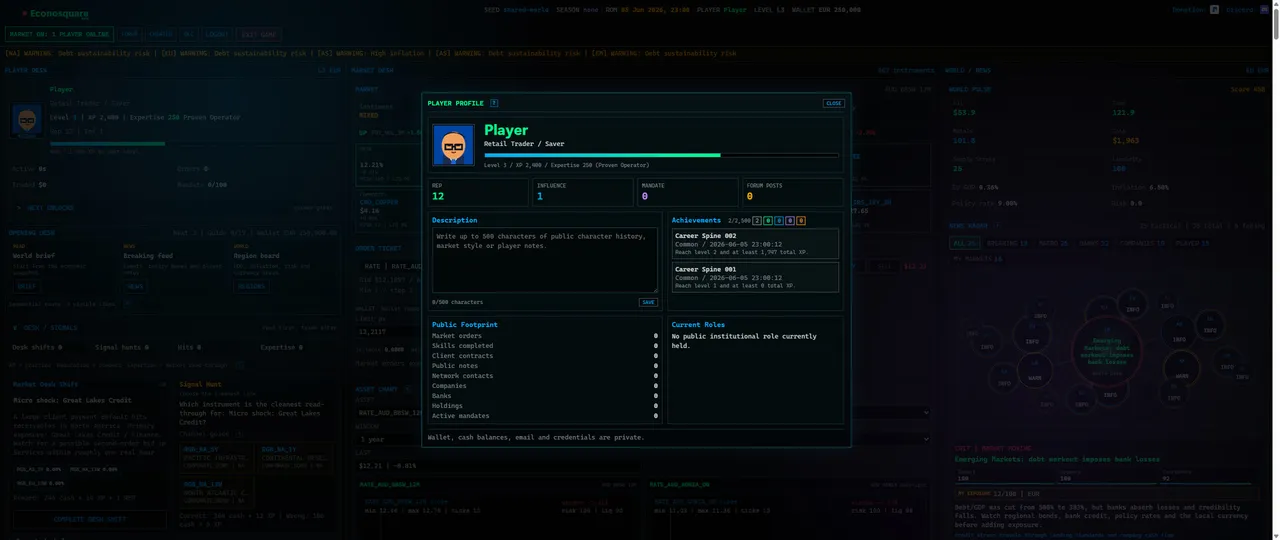The image size is (1280, 540).
Task: Click the Gold $1,963 value in World Pulse
Action: (1126, 141)
